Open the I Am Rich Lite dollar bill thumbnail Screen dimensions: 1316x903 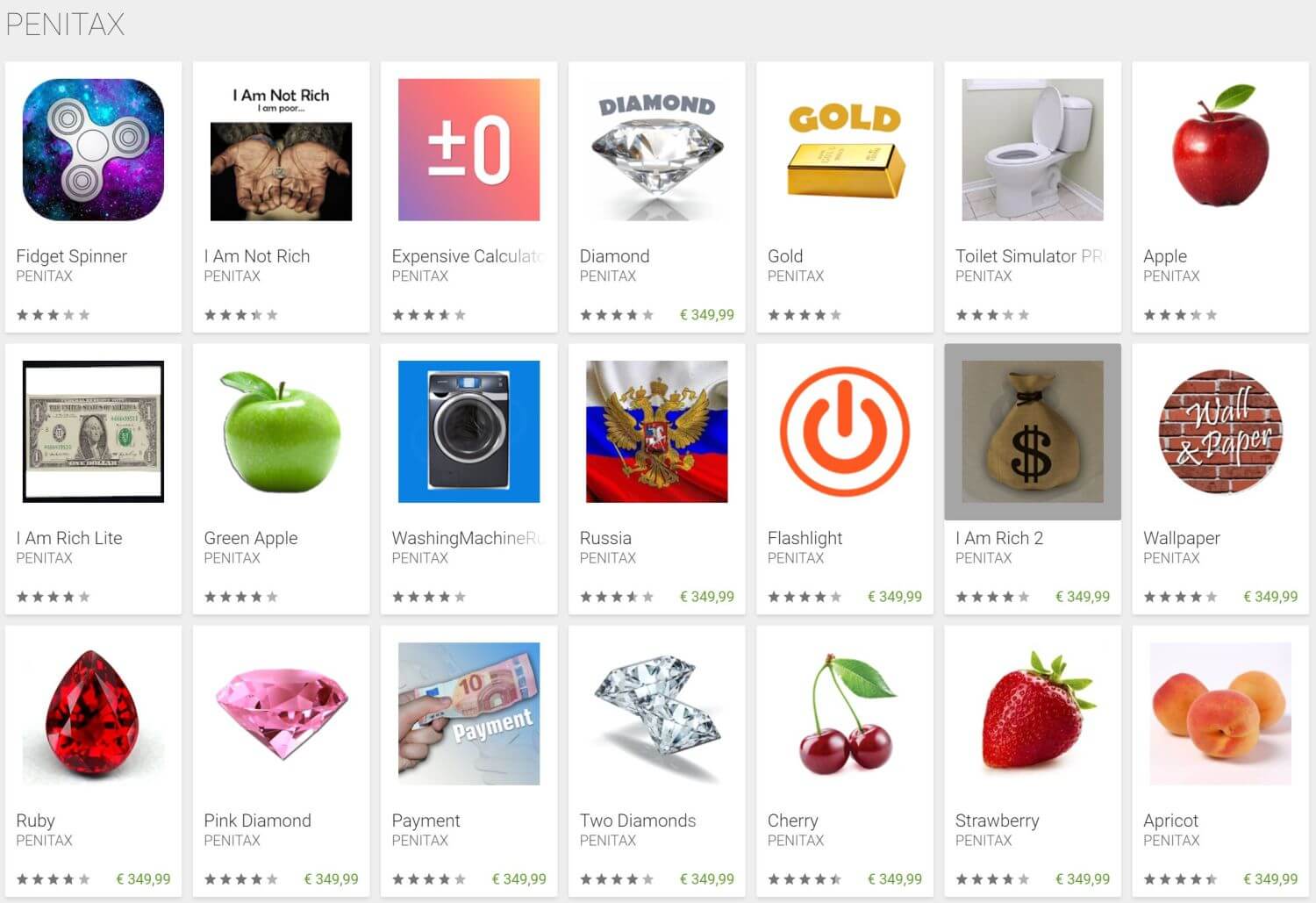pyautogui.click(x=93, y=432)
